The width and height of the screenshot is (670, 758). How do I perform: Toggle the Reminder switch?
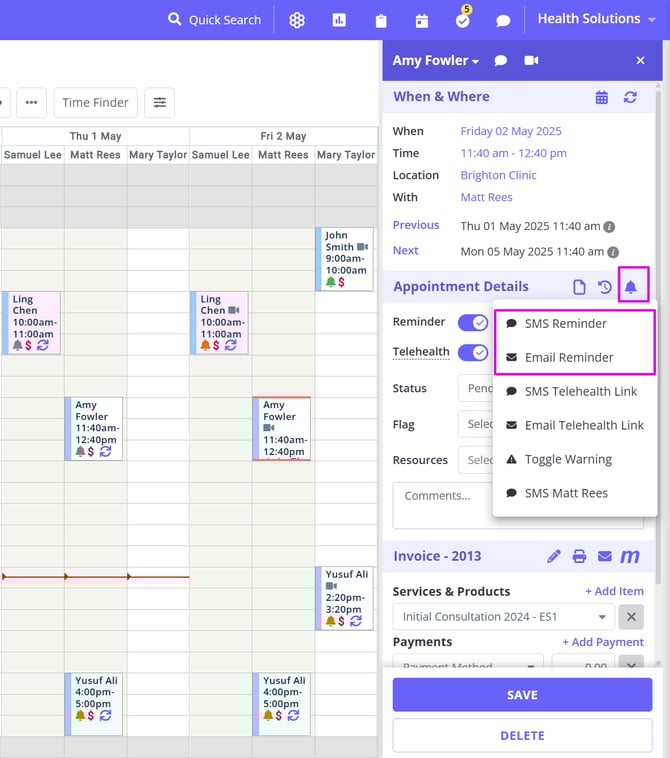472,322
